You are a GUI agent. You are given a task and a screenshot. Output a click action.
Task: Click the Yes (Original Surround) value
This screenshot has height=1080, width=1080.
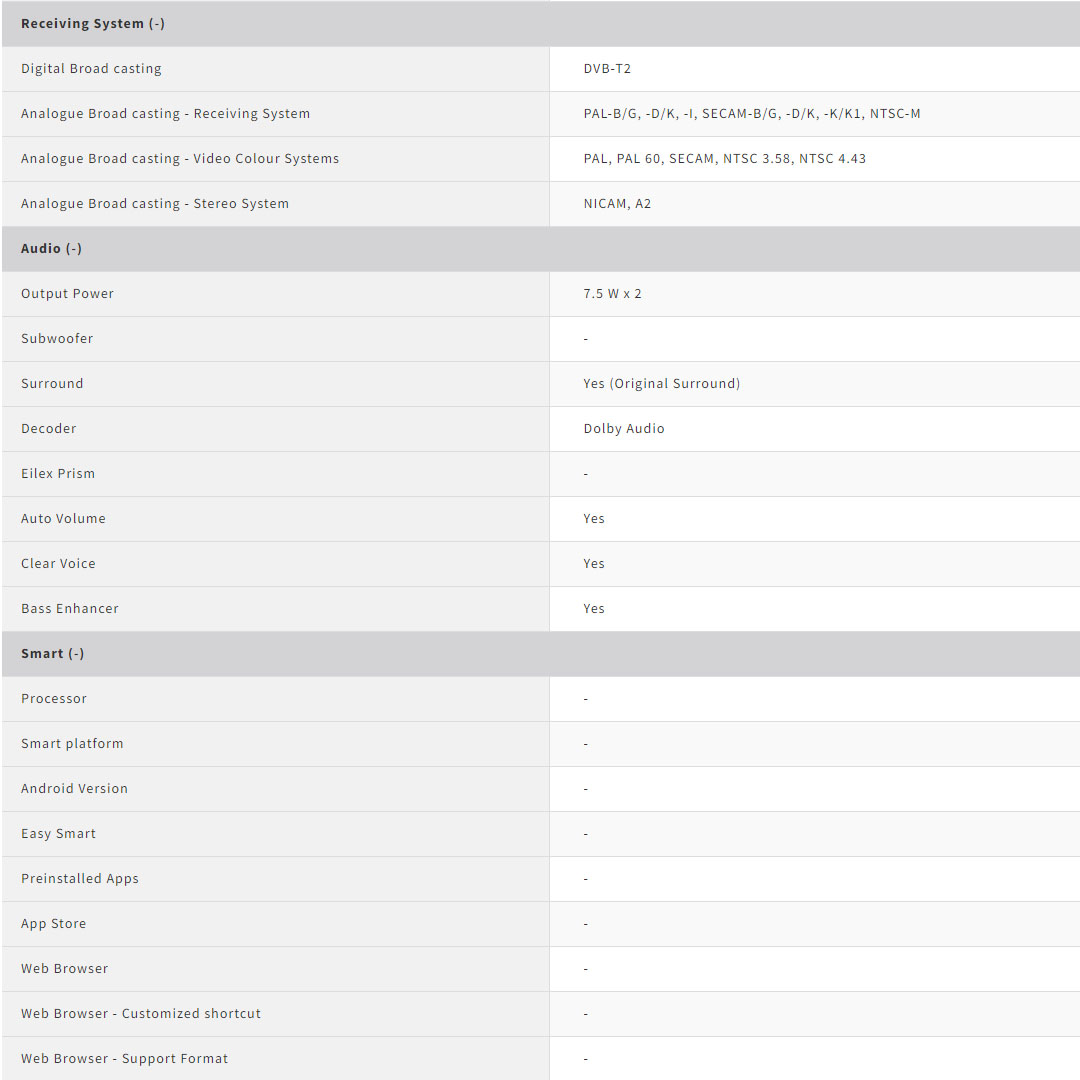[x=661, y=384]
